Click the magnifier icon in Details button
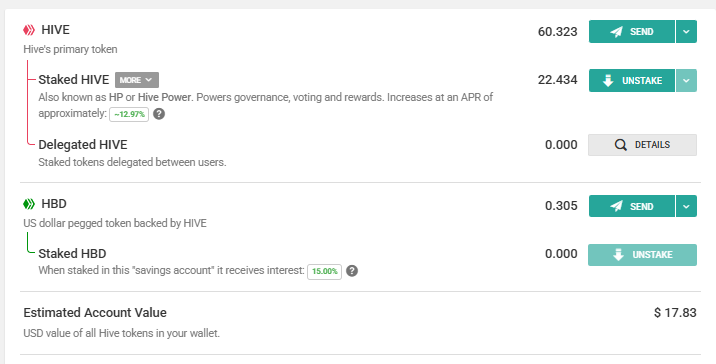The width and height of the screenshot is (716, 364). pyautogui.click(x=621, y=145)
